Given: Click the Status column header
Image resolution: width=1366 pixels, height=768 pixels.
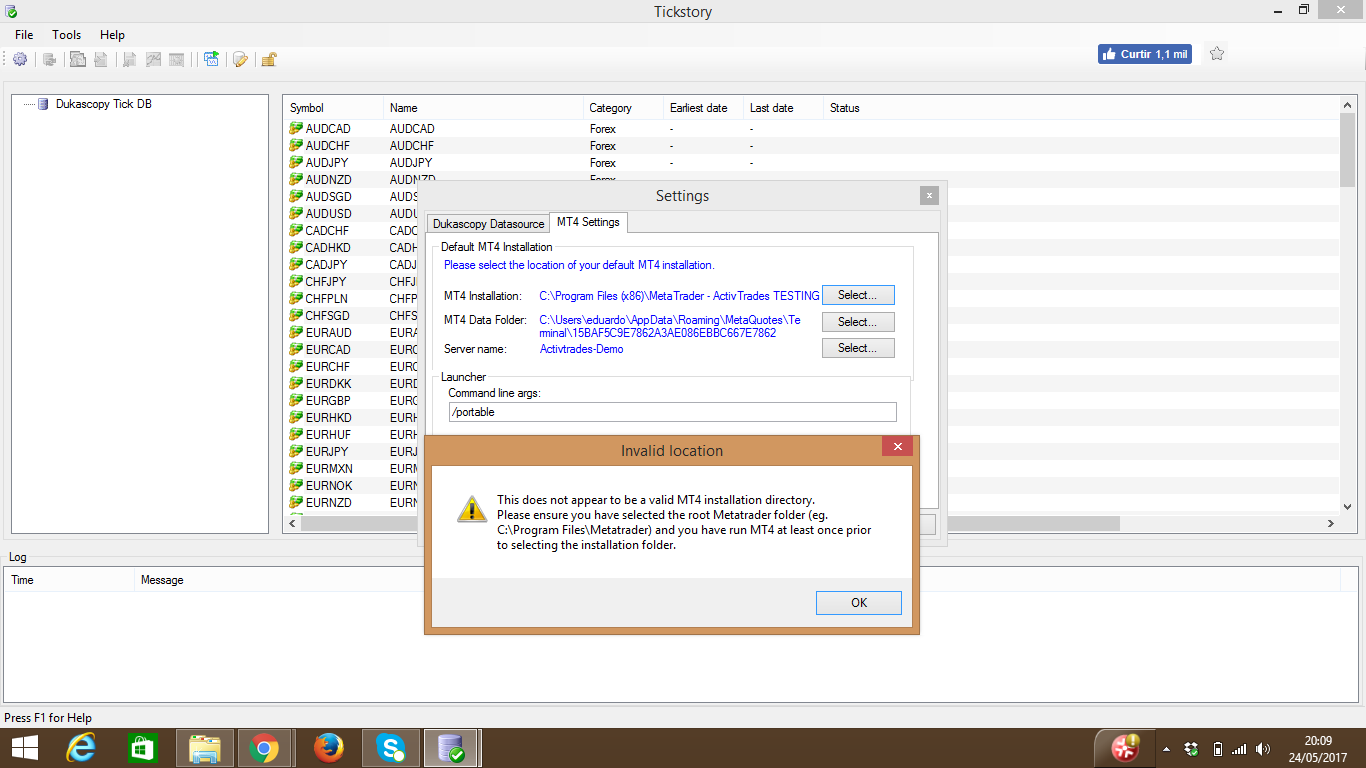Looking at the screenshot, I should (1082, 108).
